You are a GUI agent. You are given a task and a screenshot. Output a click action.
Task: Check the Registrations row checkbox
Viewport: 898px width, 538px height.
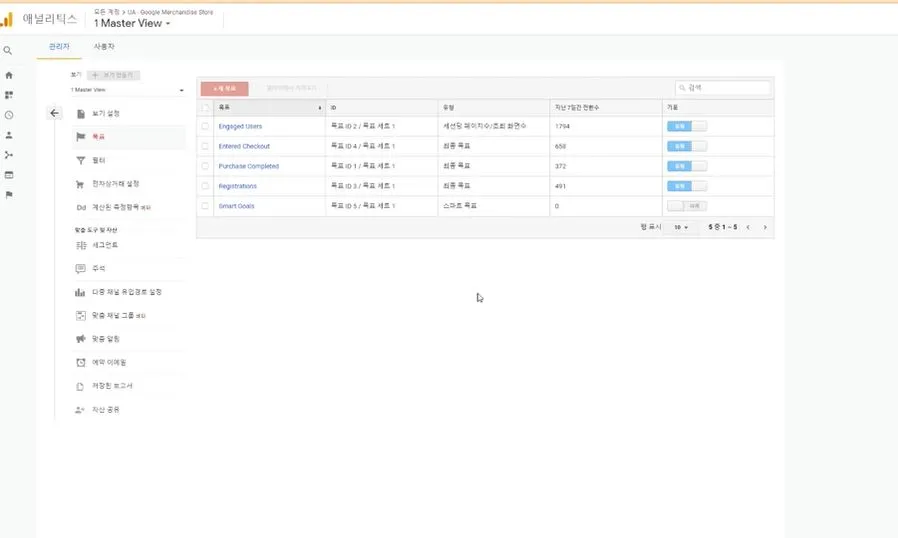click(205, 186)
